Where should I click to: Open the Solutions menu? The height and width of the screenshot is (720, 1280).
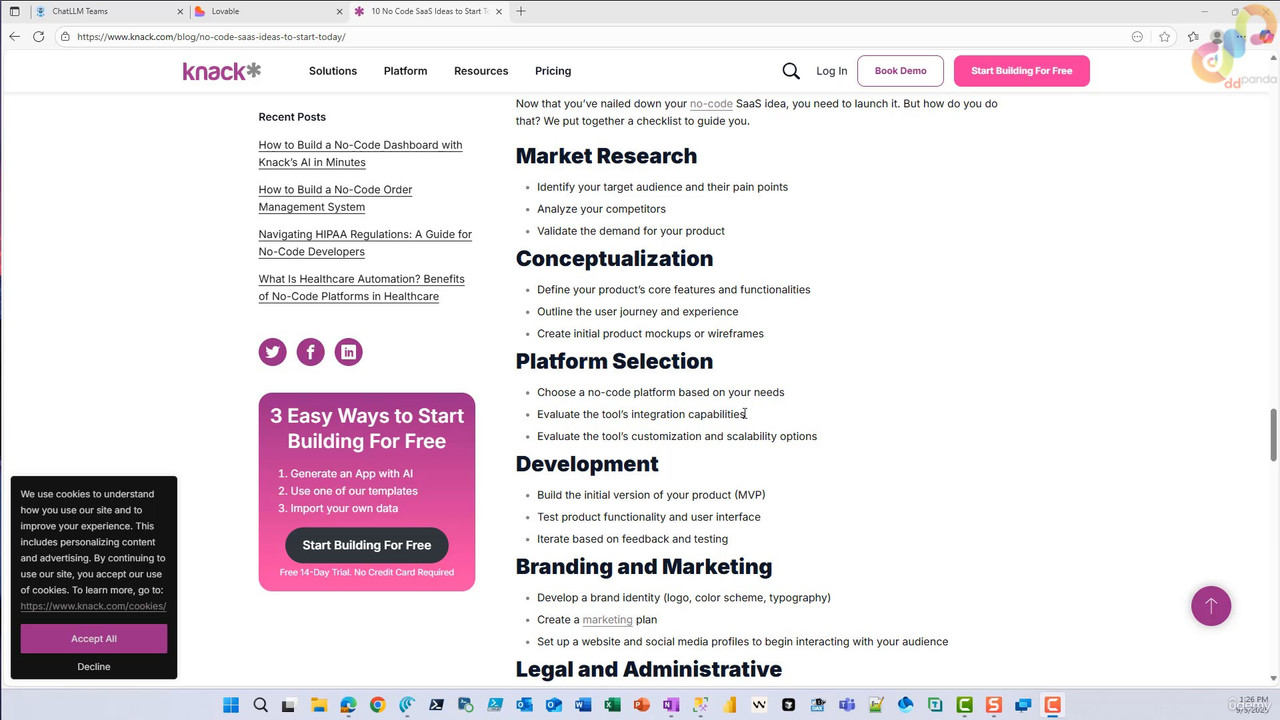click(x=333, y=71)
